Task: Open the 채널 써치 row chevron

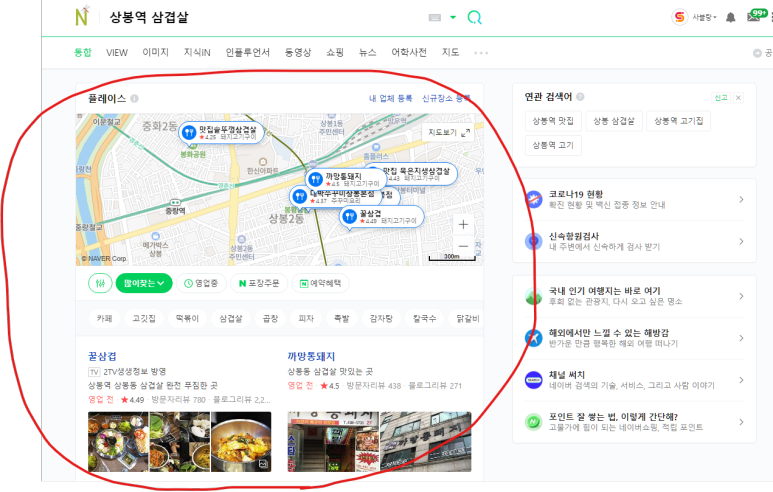Action: coord(741,380)
